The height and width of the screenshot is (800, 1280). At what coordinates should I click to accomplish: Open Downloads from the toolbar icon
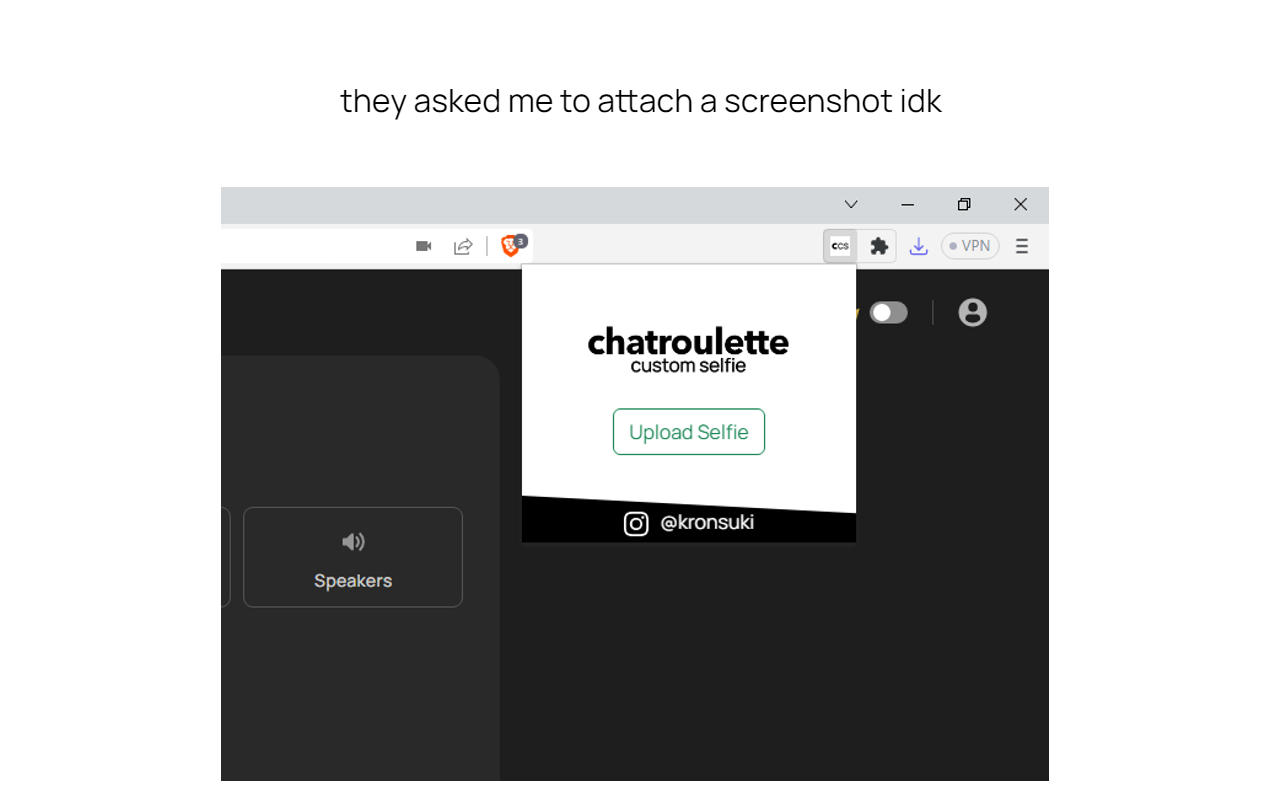pyautogui.click(x=918, y=245)
